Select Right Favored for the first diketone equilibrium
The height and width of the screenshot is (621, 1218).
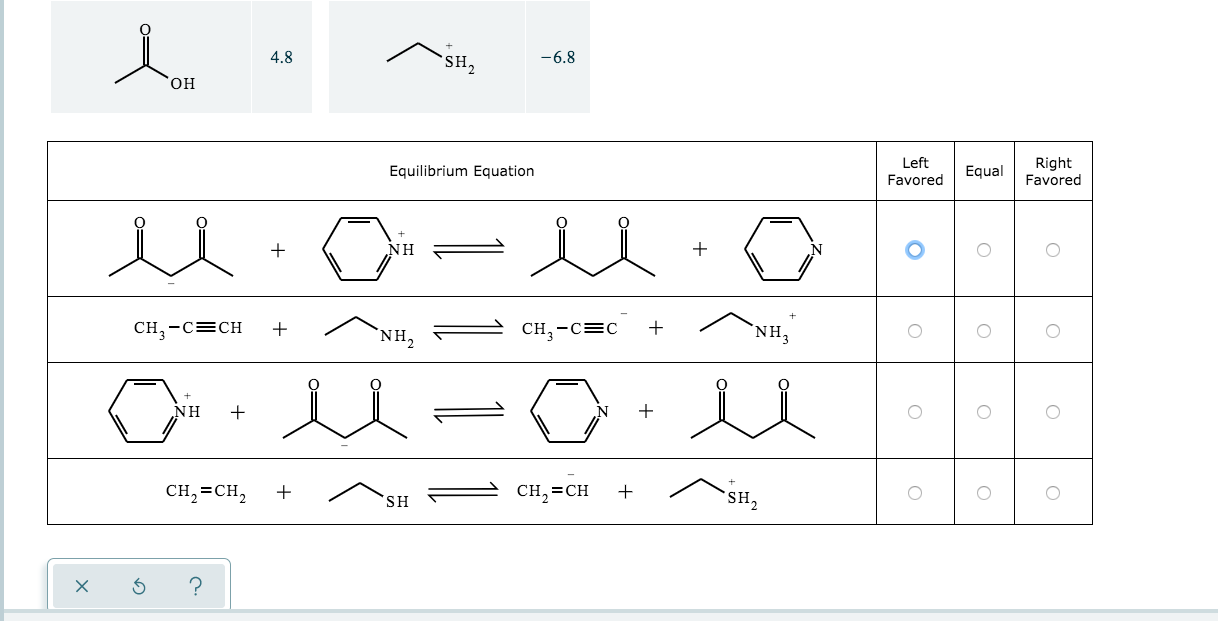(1053, 248)
